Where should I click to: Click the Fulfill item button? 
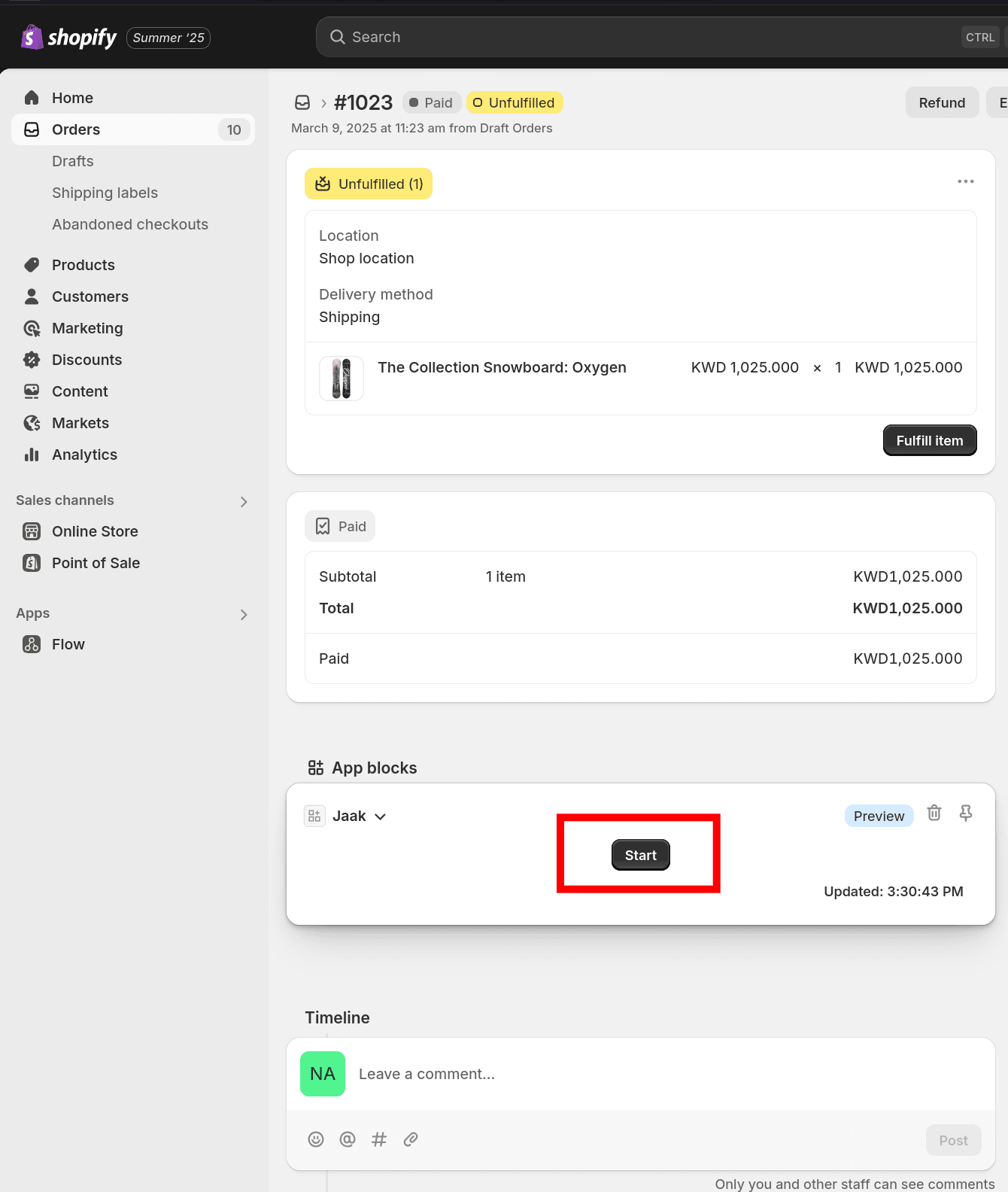[930, 440]
